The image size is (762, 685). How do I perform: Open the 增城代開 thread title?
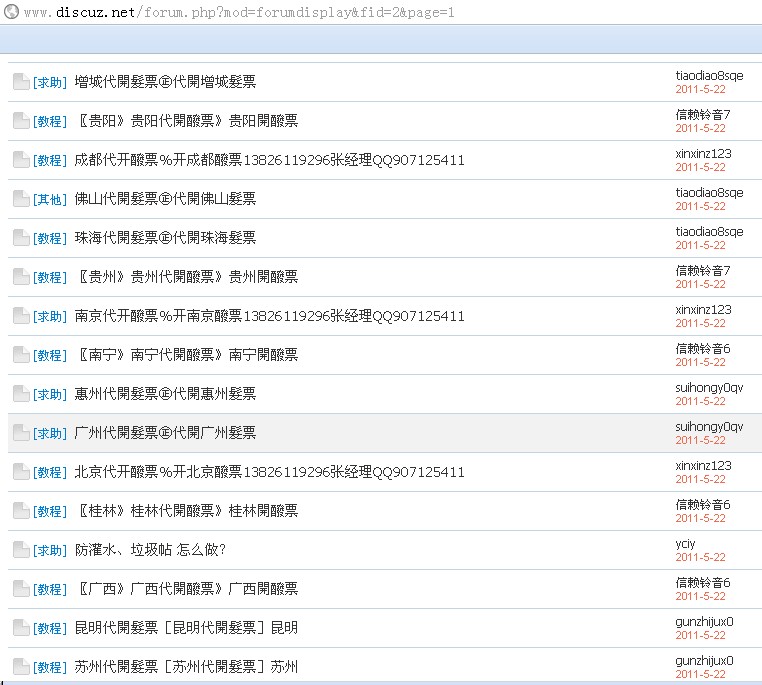tap(165, 82)
